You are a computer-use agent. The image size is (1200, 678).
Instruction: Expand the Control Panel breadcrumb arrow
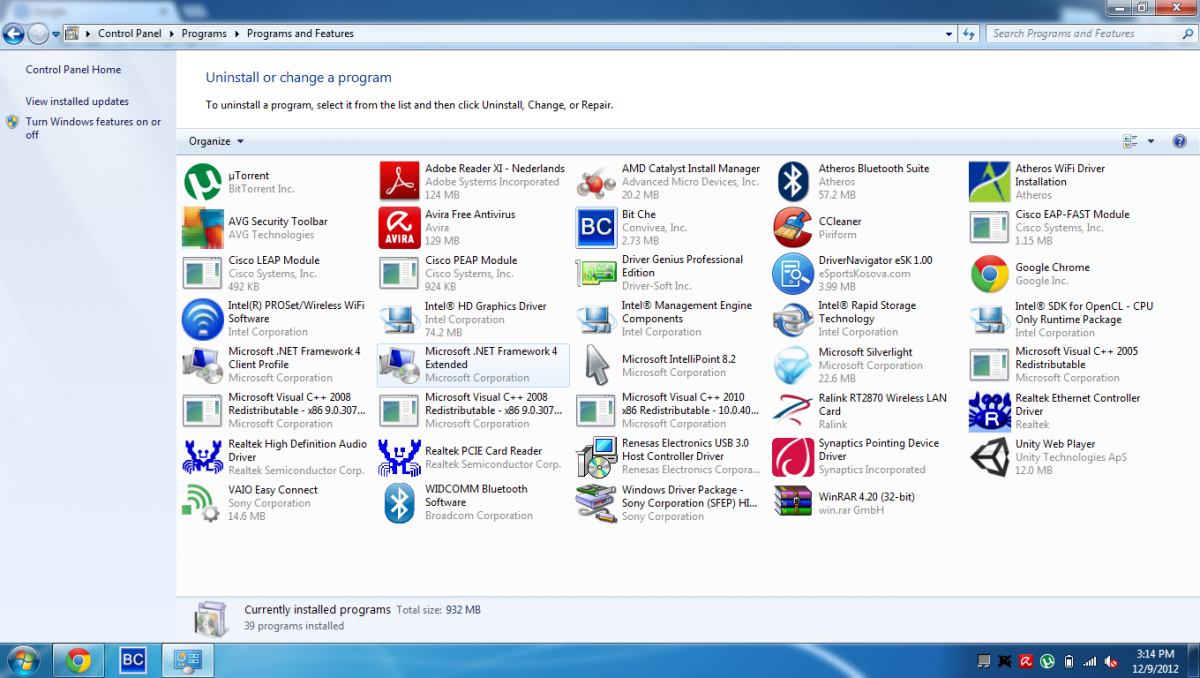(172, 34)
